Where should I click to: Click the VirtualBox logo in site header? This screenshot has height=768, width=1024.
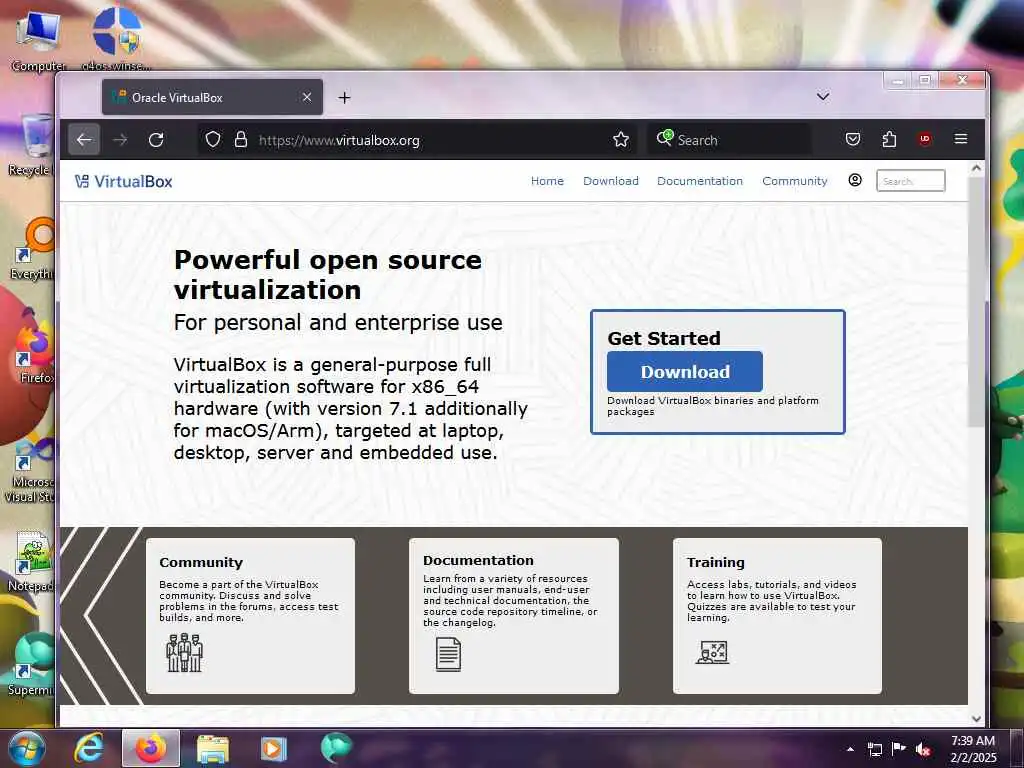[123, 182]
